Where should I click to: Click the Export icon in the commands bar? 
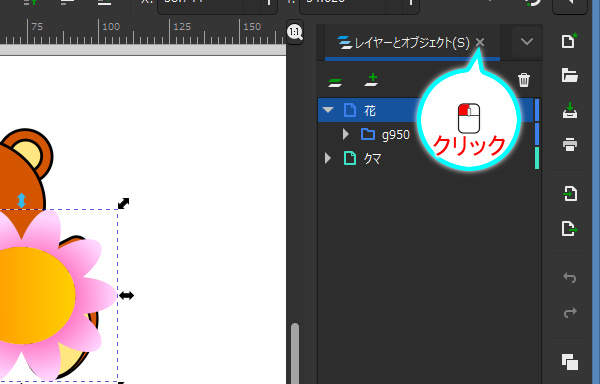coord(570,228)
